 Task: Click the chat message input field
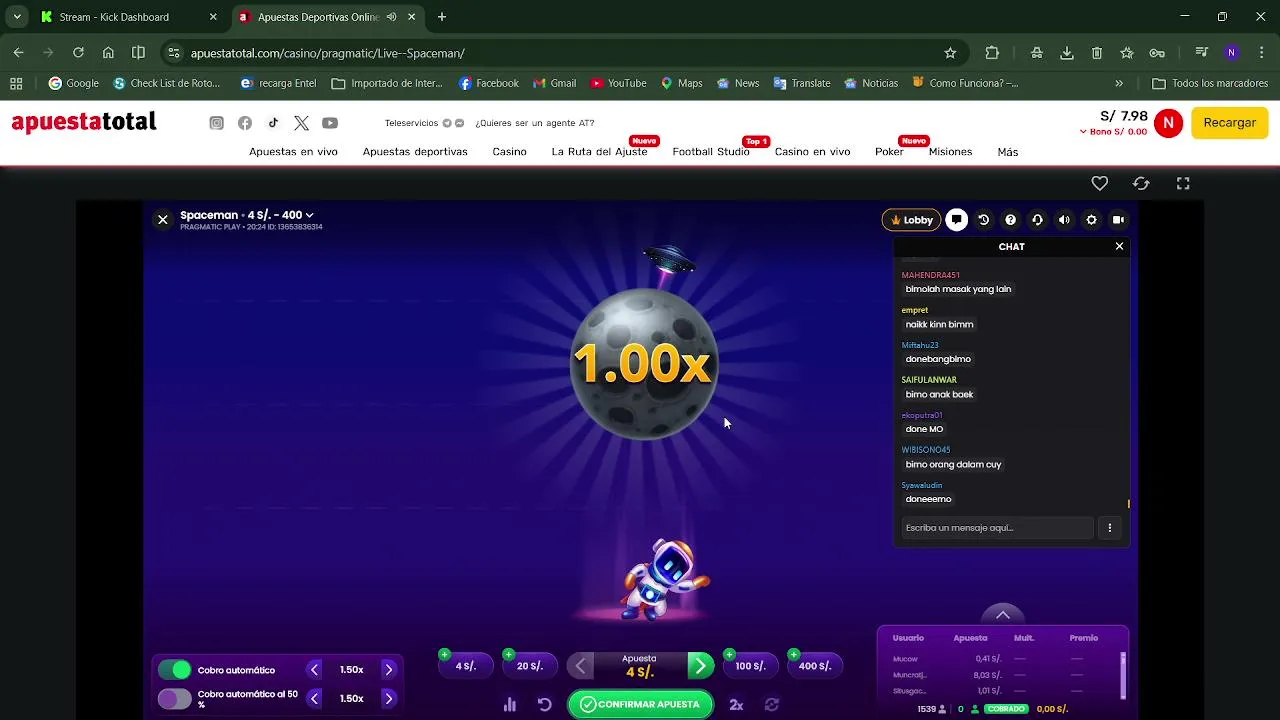[997, 528]
